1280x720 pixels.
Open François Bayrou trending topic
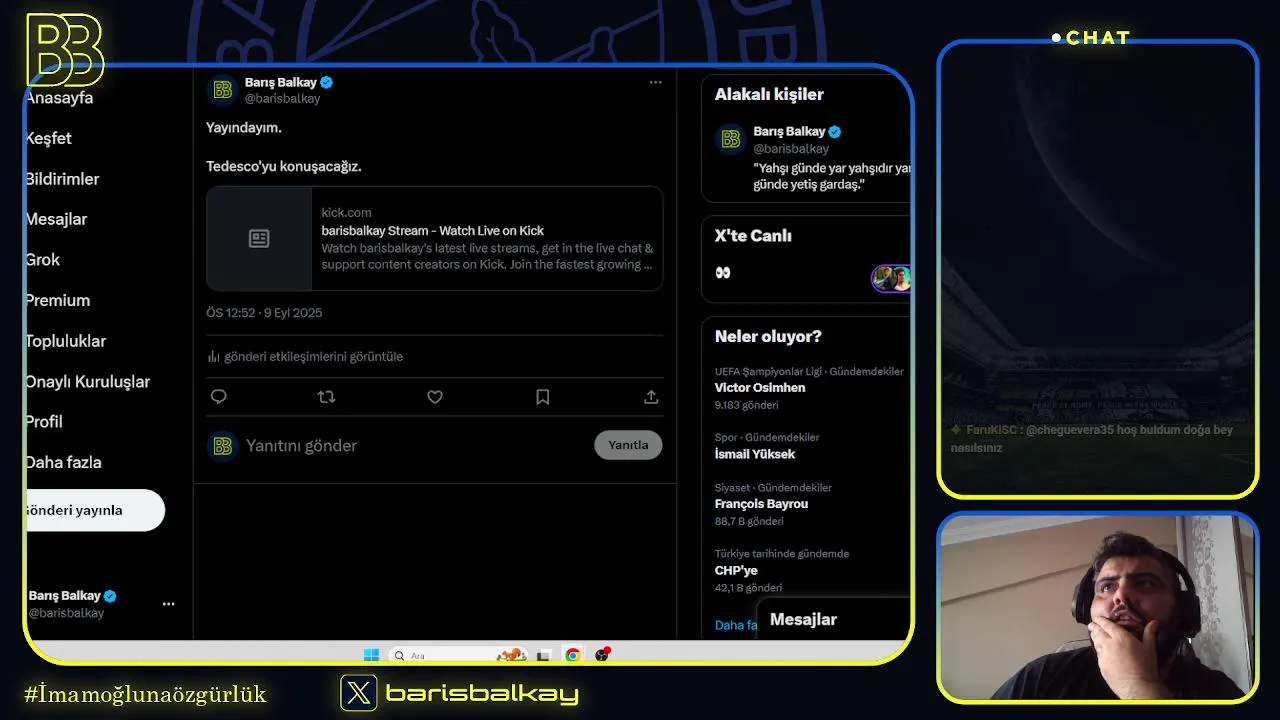[761, 504]
